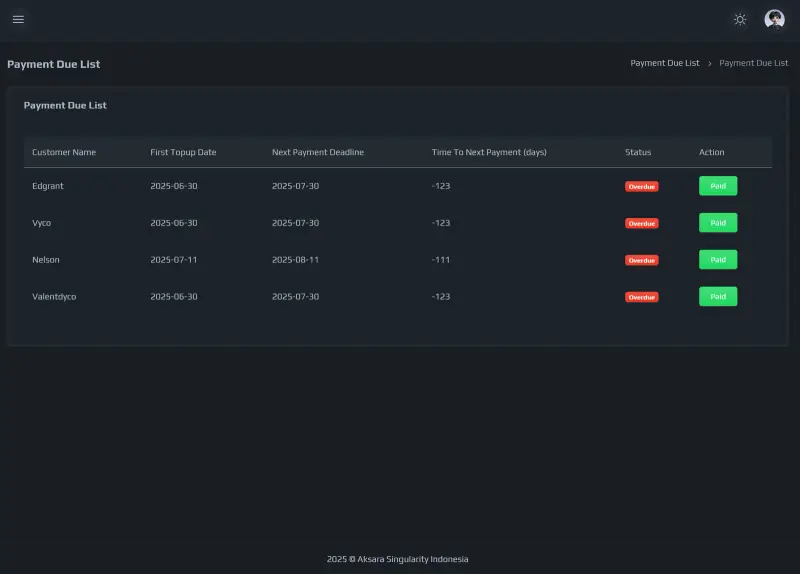Image resolution: width=800 pixels, height=574 pixels.
Task: Click Overdue badge in Valentdyco row
Action: [x=641, y=297]
